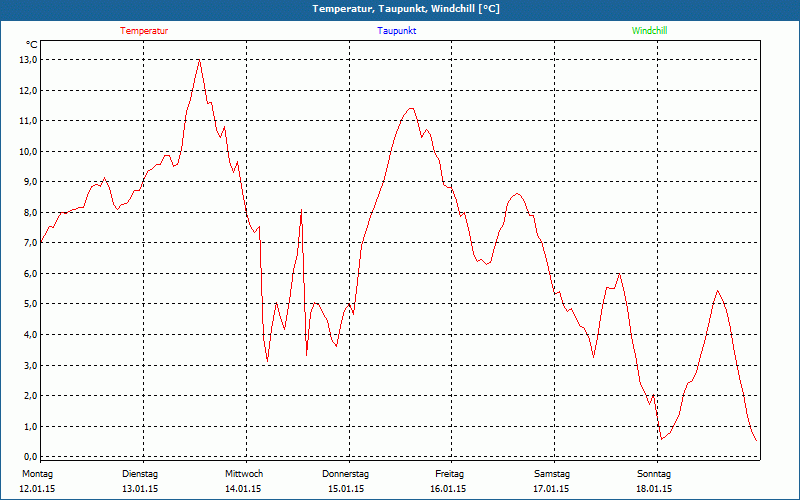Click the 14.01.15 date label
800x500 pixels.
[243, 489]
